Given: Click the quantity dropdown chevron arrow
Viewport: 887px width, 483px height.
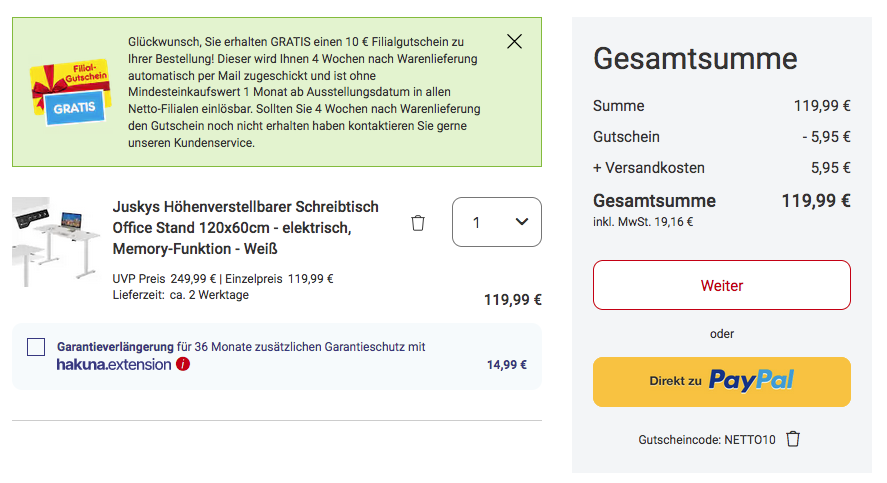Looking at the screenshot, I should 522,222.
